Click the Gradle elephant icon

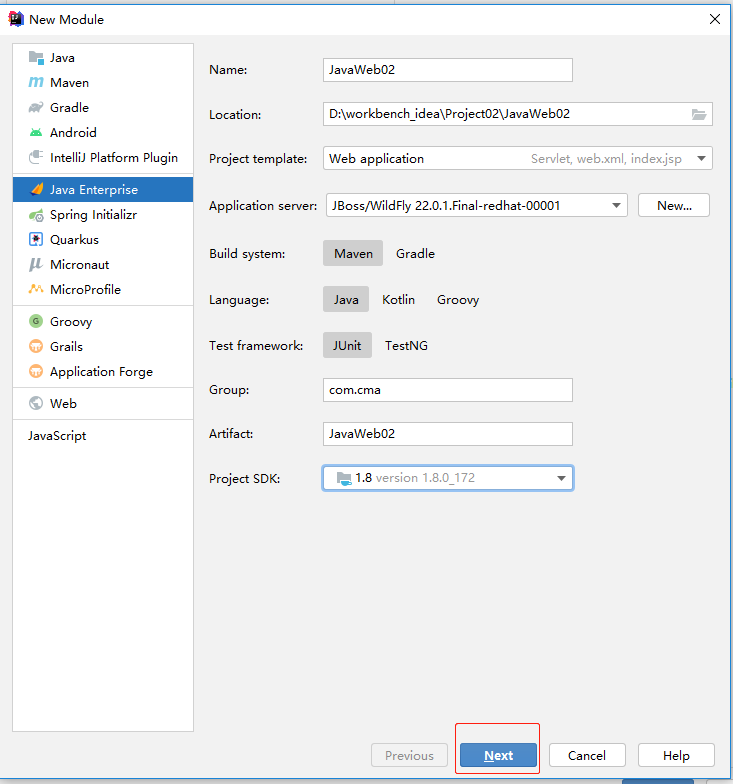coord(36,108)
